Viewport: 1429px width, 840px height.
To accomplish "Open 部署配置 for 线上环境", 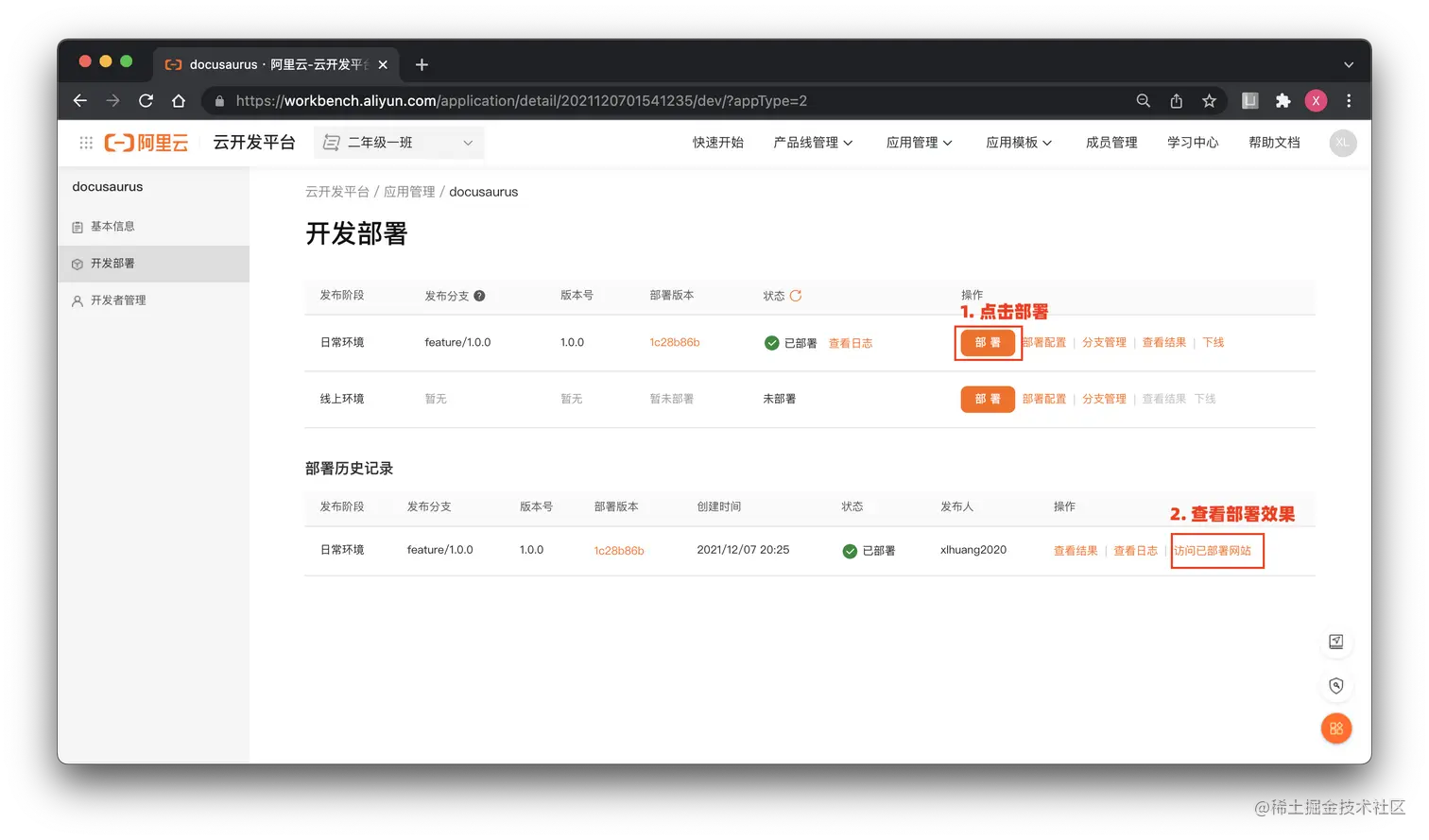I will click(1044, 399).
